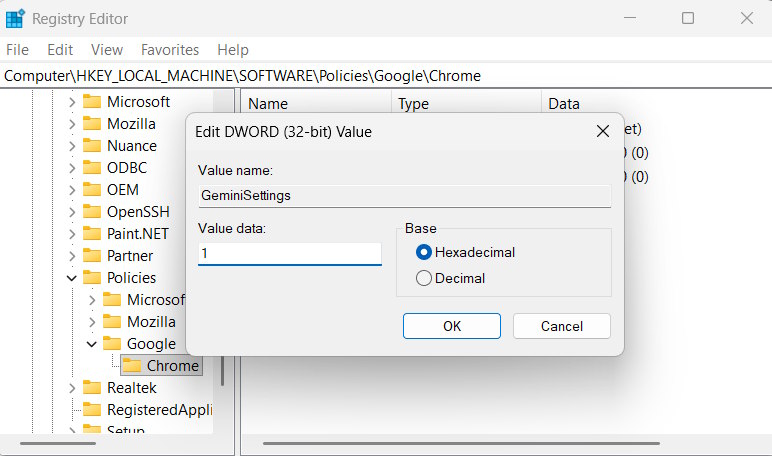772x456 pixels.
Task: Select the Realtek key label
Action: (132, 388)
